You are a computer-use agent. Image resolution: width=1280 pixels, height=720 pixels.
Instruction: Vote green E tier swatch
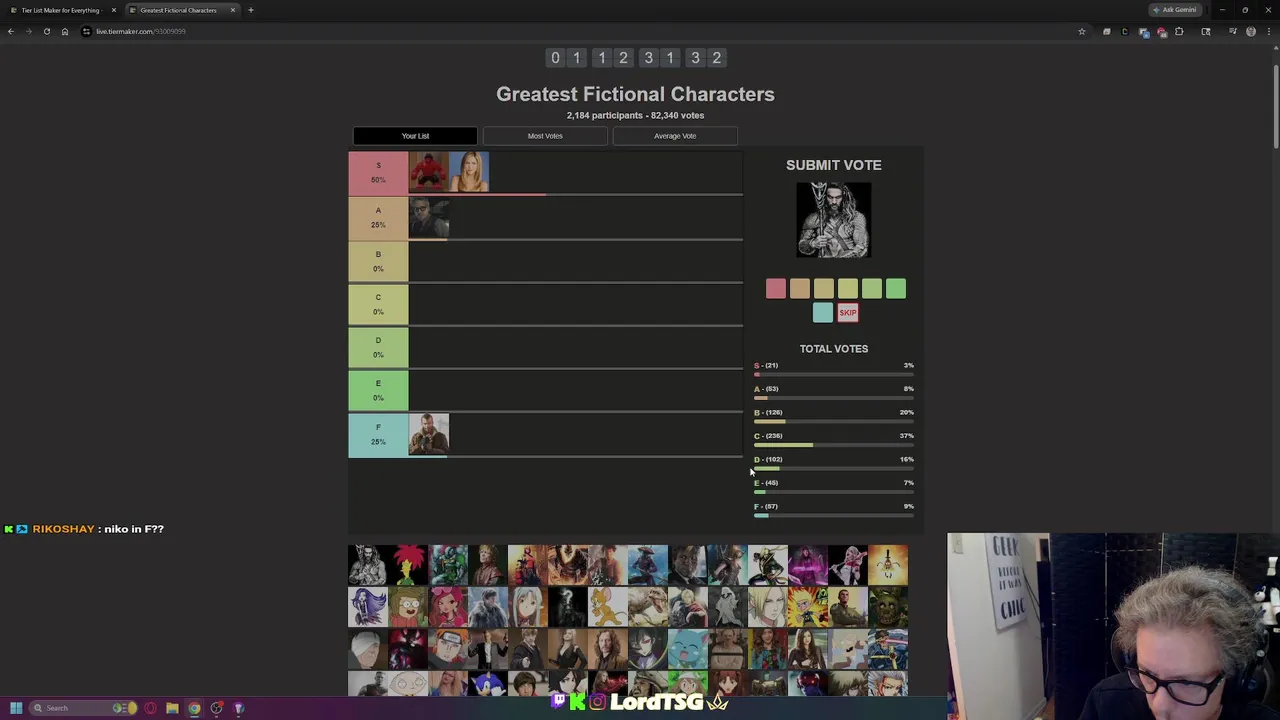896,289
